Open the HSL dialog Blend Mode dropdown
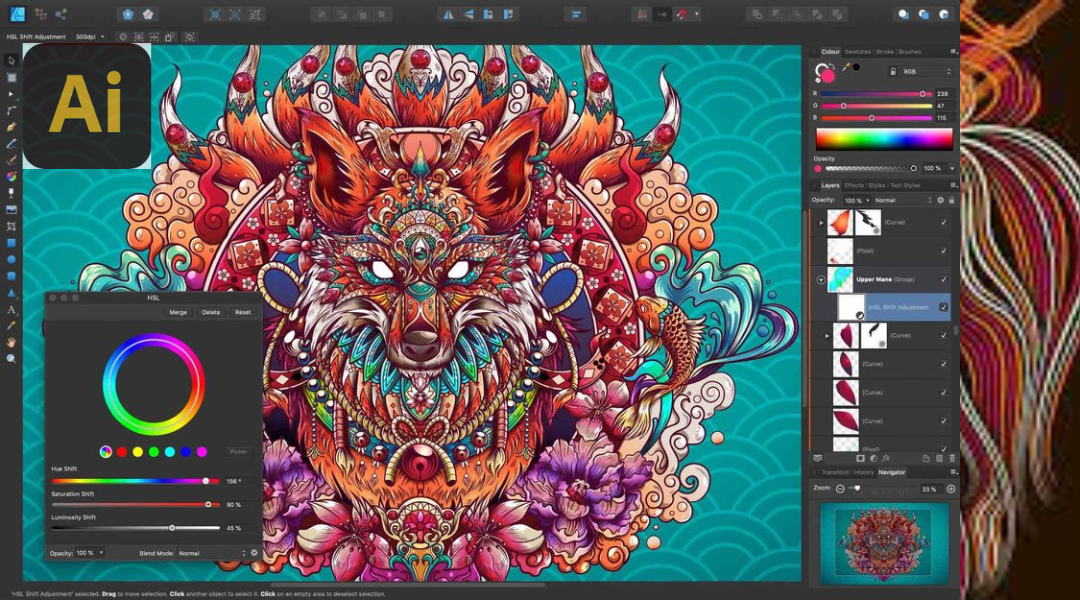Viewport: 1080px width, 600px height. 211,553
